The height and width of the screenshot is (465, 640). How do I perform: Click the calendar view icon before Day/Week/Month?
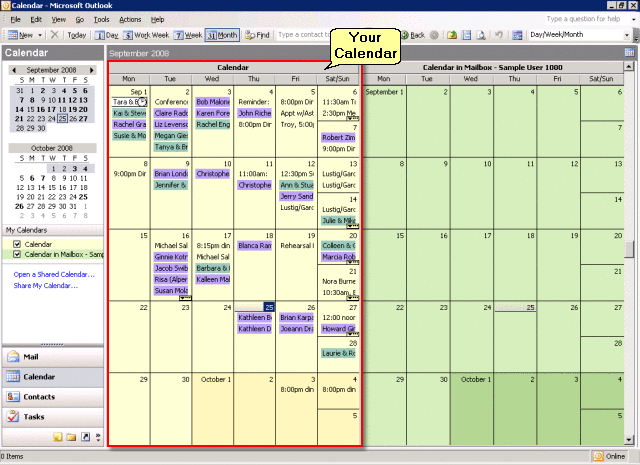pyautogui.click(x=517, y=35)
